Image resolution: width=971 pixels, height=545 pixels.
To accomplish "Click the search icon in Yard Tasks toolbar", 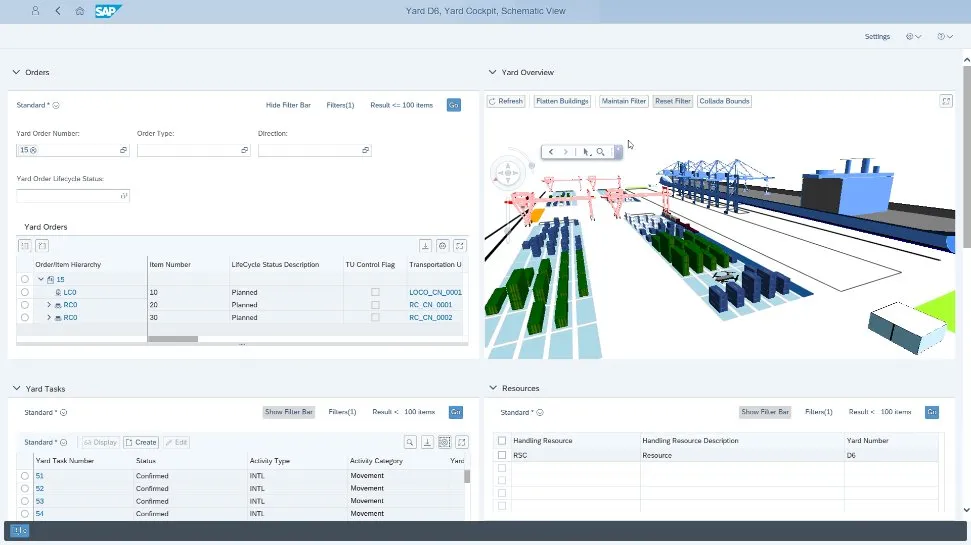I will [410, 442].
